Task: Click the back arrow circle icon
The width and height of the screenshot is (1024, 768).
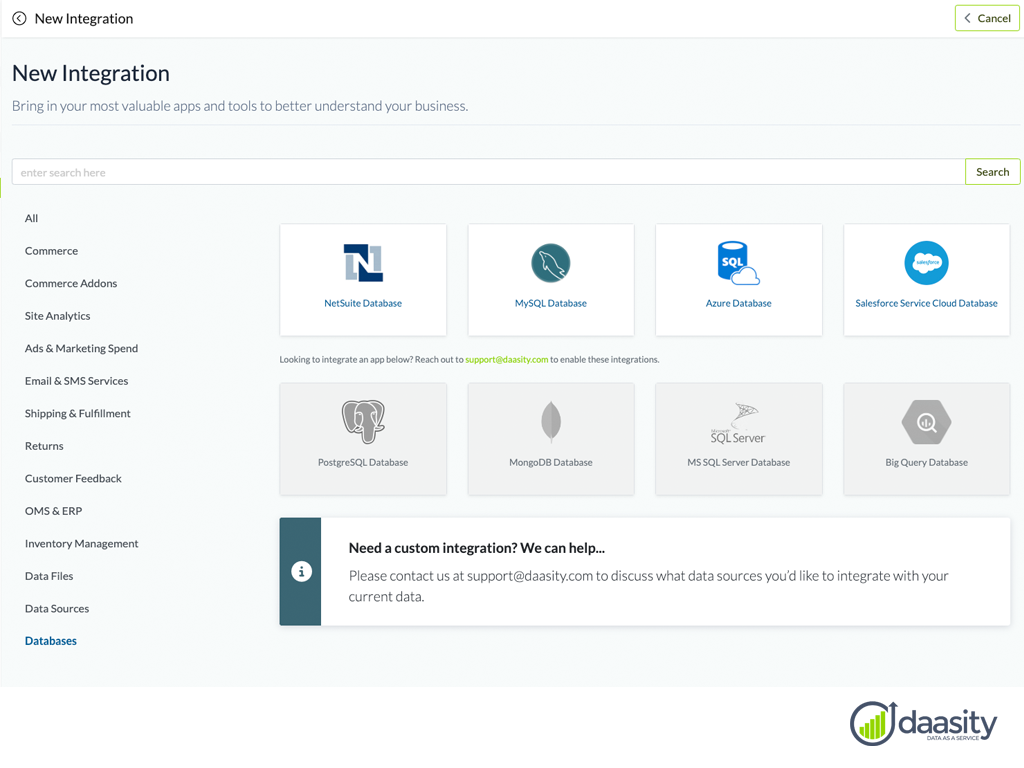Action: (x=20, y=18)
